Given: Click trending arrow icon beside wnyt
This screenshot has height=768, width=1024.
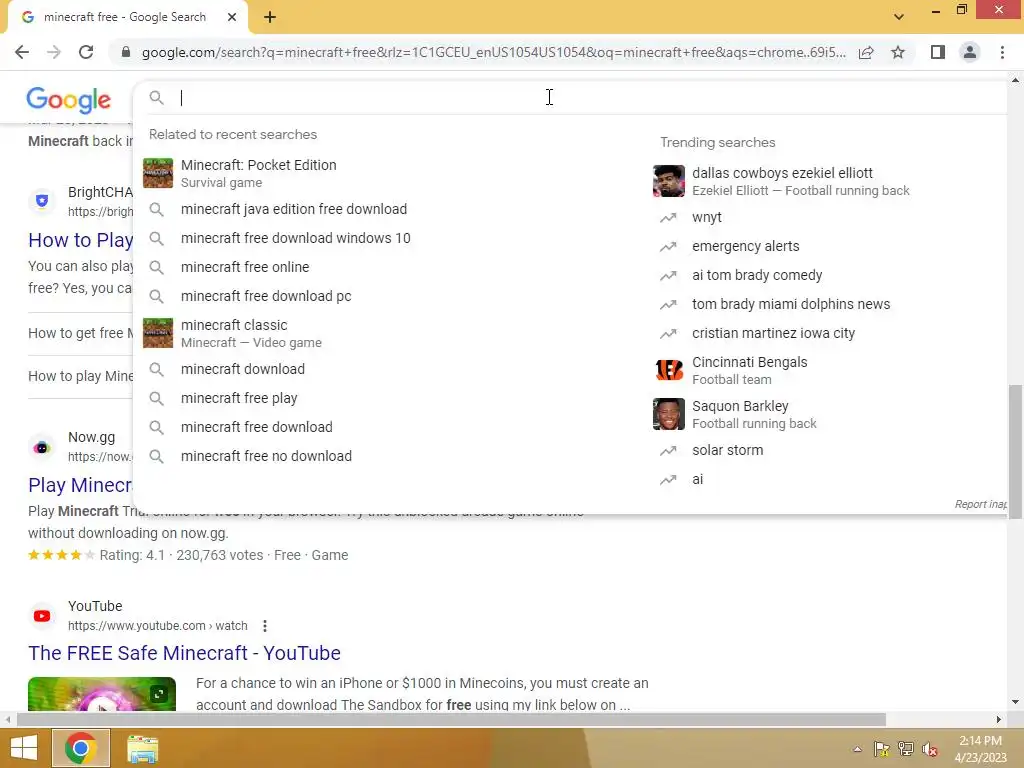Looking at the screenshot, I should 668,217.
